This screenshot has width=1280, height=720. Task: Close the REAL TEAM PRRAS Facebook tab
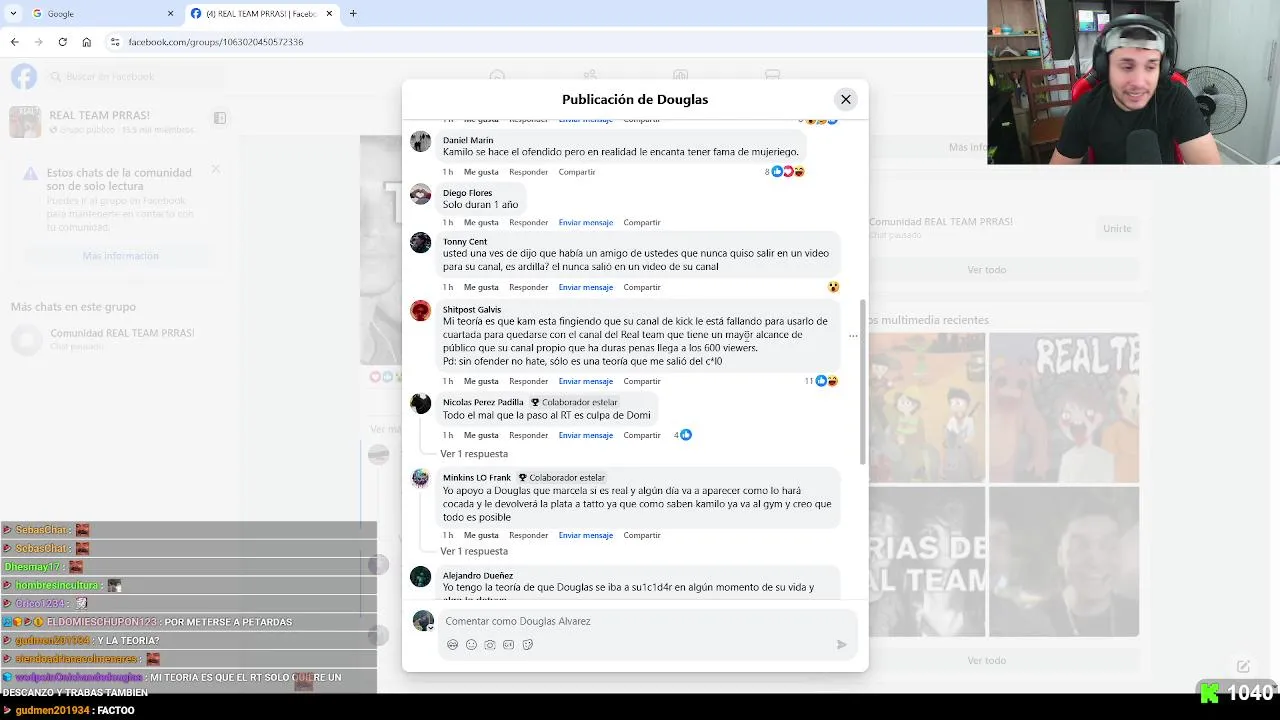point(331,14)
